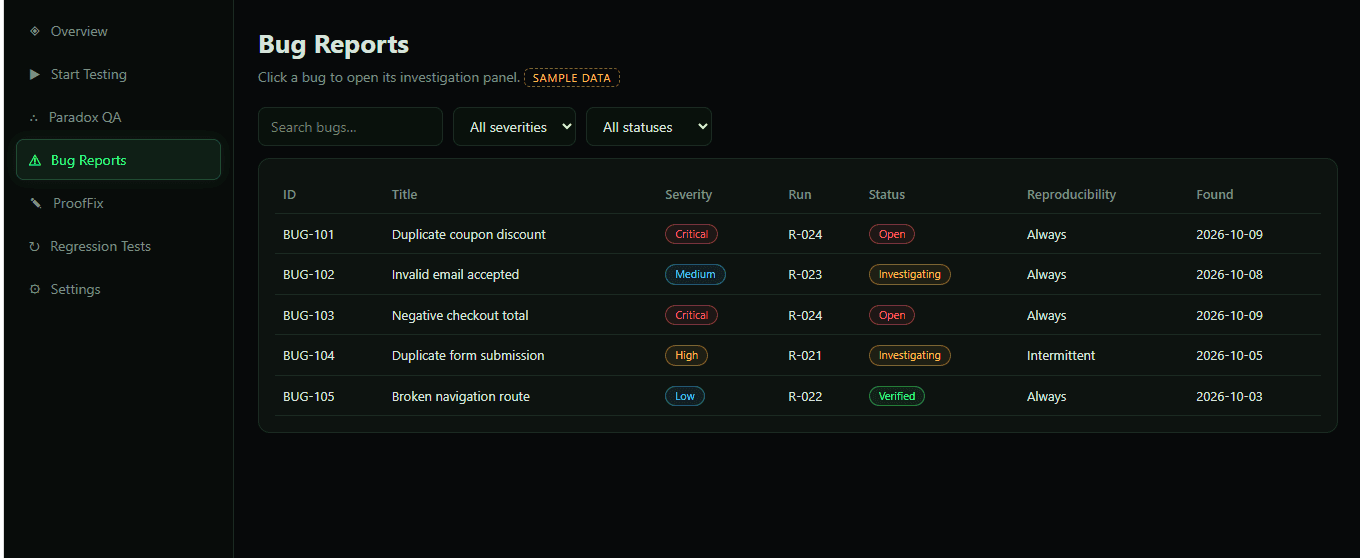Click the Open status badge for BUG-101
Image resolution: width=1360 pixels, height=558 pixels.
pos(892,234)
